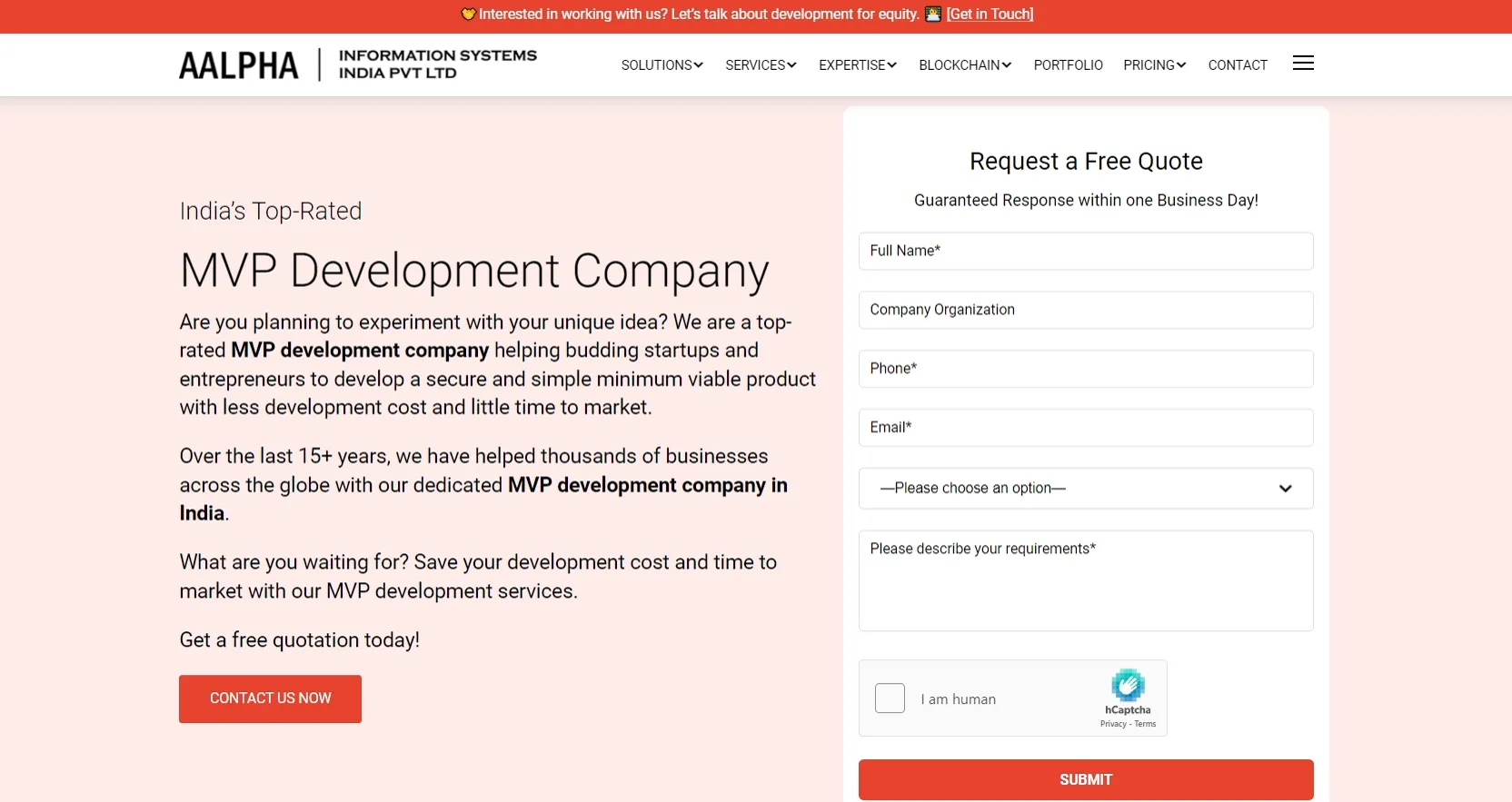This screenshot has width=1512, height=802.
Task: Go to the Contact page
Action: point(1238,65)
